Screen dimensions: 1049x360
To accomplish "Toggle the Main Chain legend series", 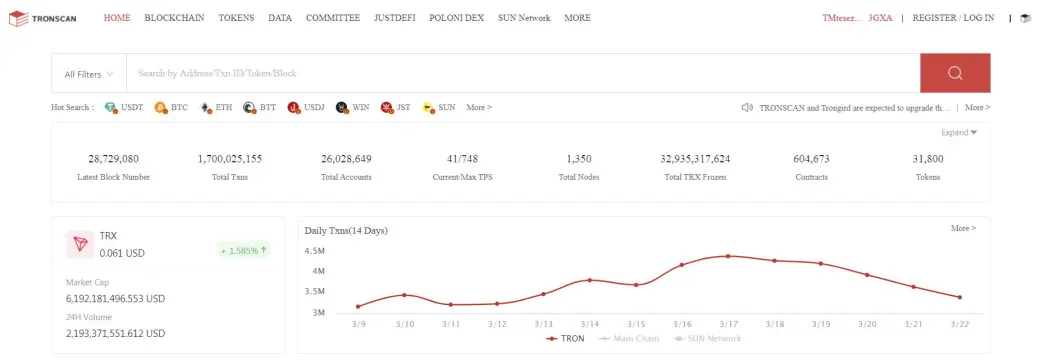I will (628, 339).
